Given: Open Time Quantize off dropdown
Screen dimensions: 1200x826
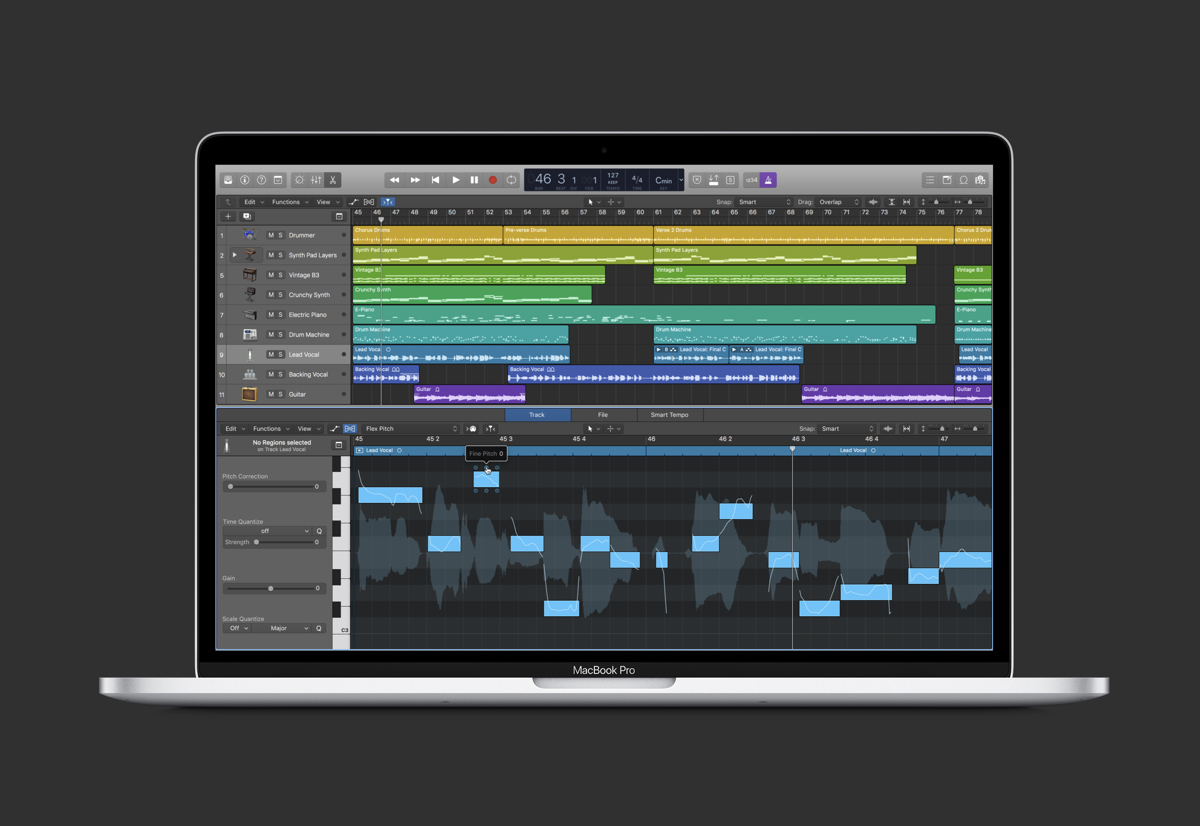Looking at the screenshot, I should (x=268, y=531).
